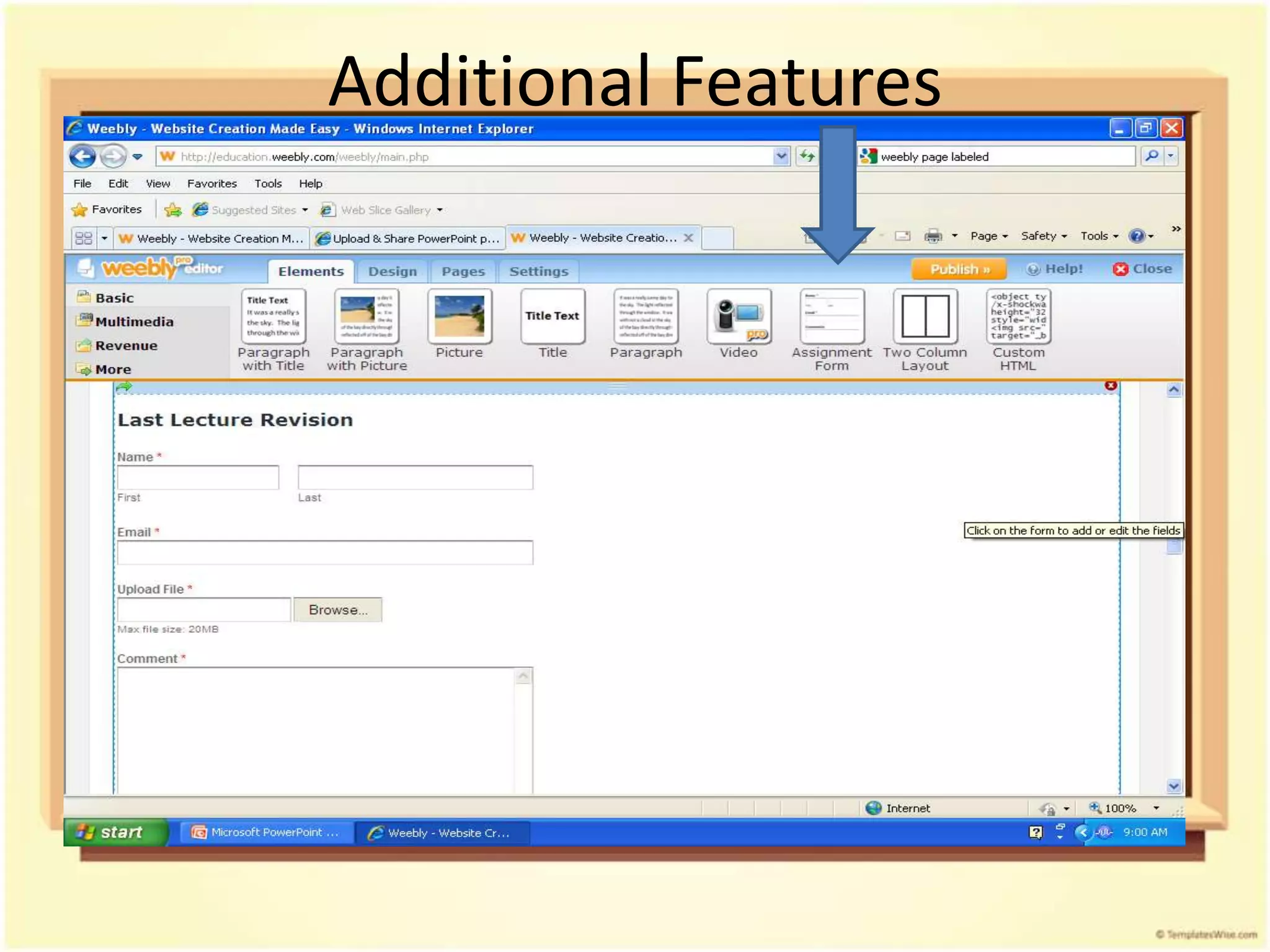Click the Weebly taskbar item
Screen dimensions: 1270x952
point(443,832)
